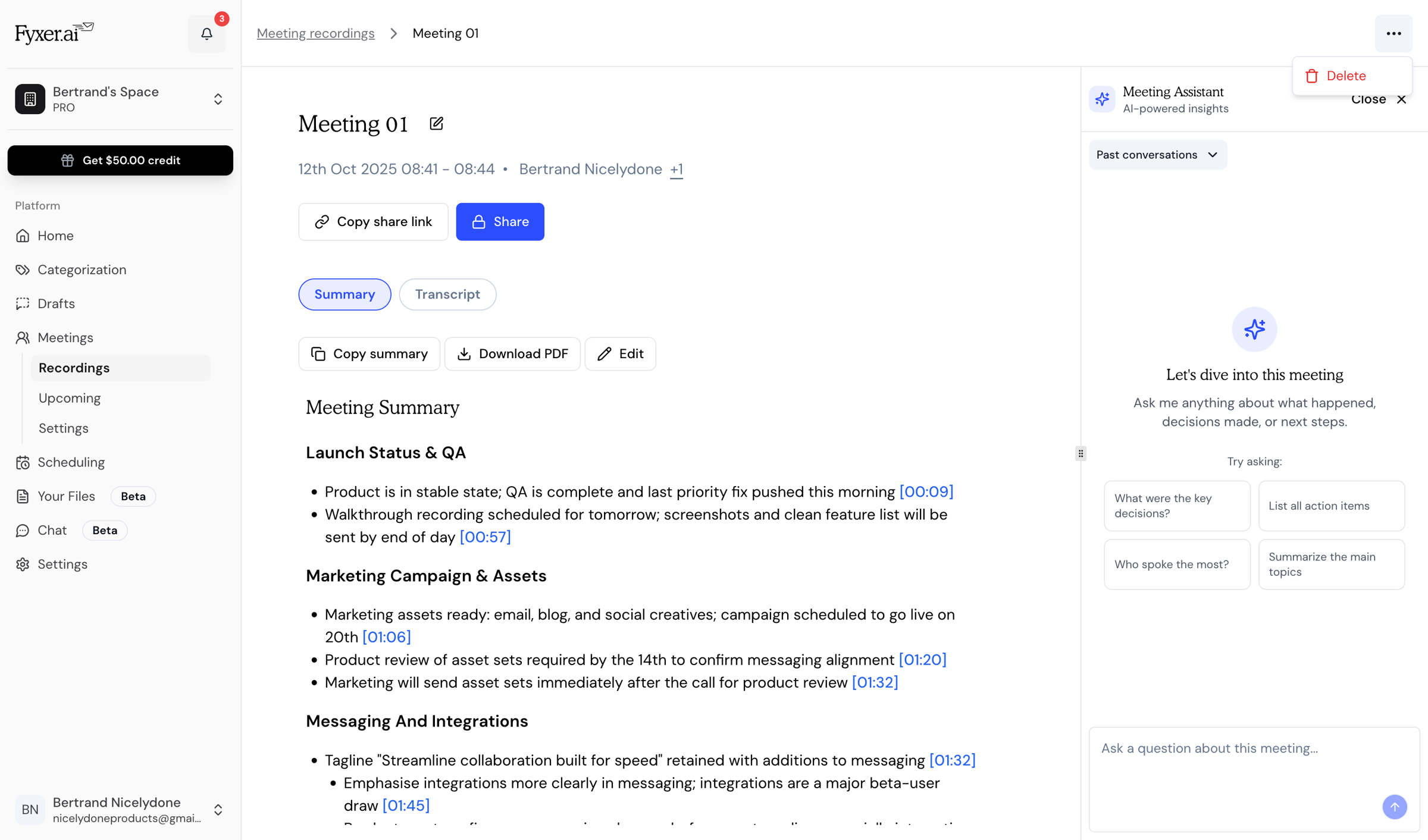Open the main Settings gear item
Image resolution: width=1428 pixels, height=840 pixels.
click(x=120, y=564)
